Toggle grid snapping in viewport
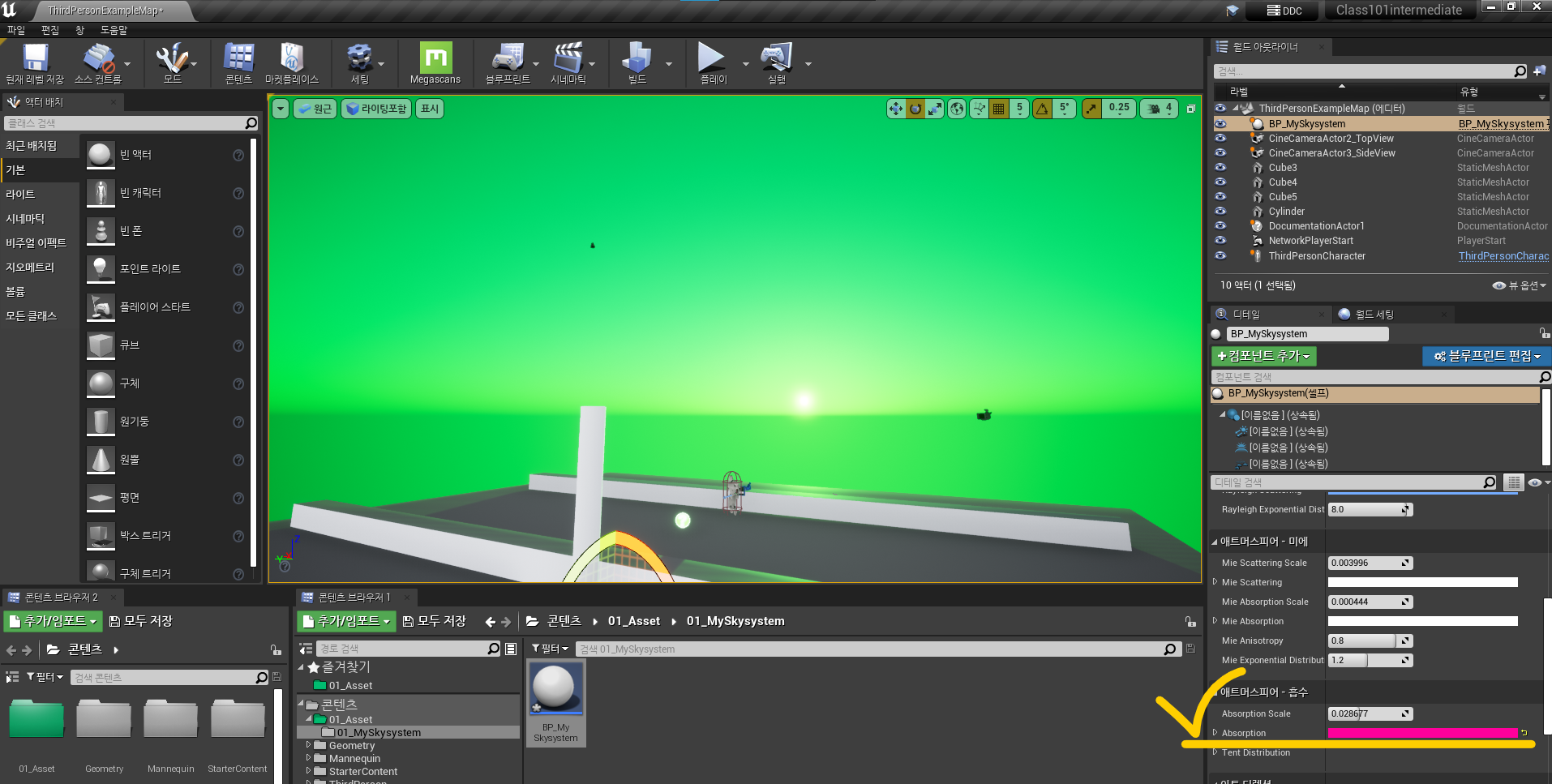Viewport: 1552px width, 784px height. pyautogui.click(x=999, y=109)
